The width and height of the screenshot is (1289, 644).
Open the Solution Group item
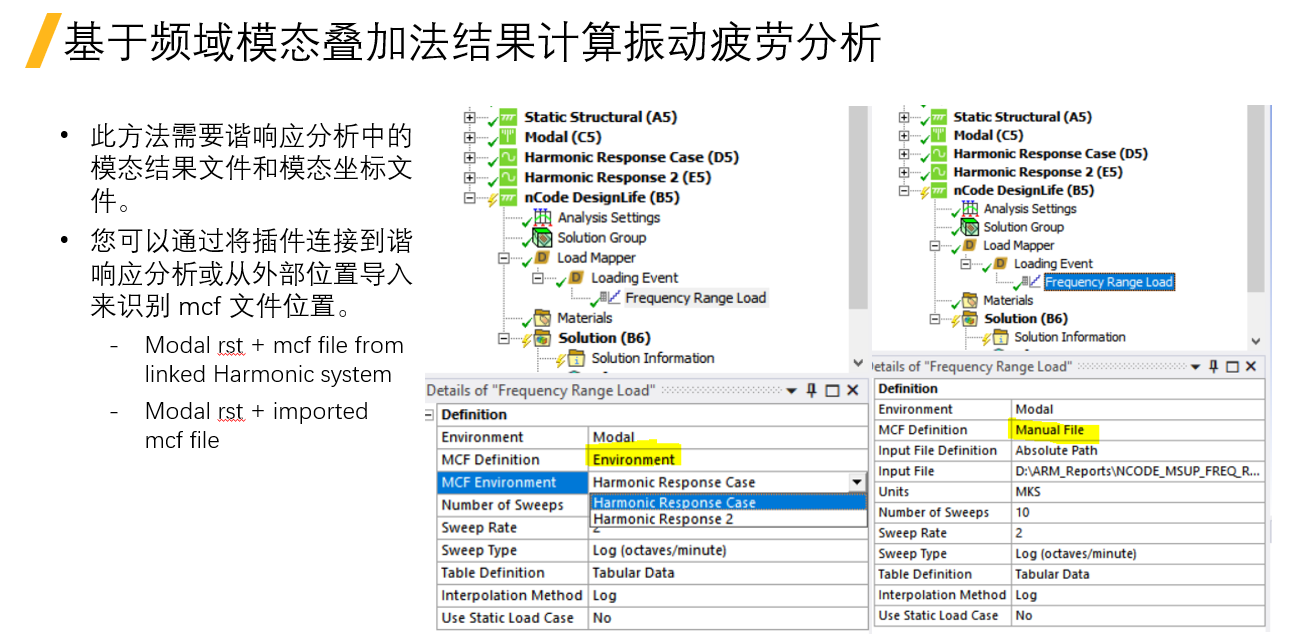click(543, 238)
